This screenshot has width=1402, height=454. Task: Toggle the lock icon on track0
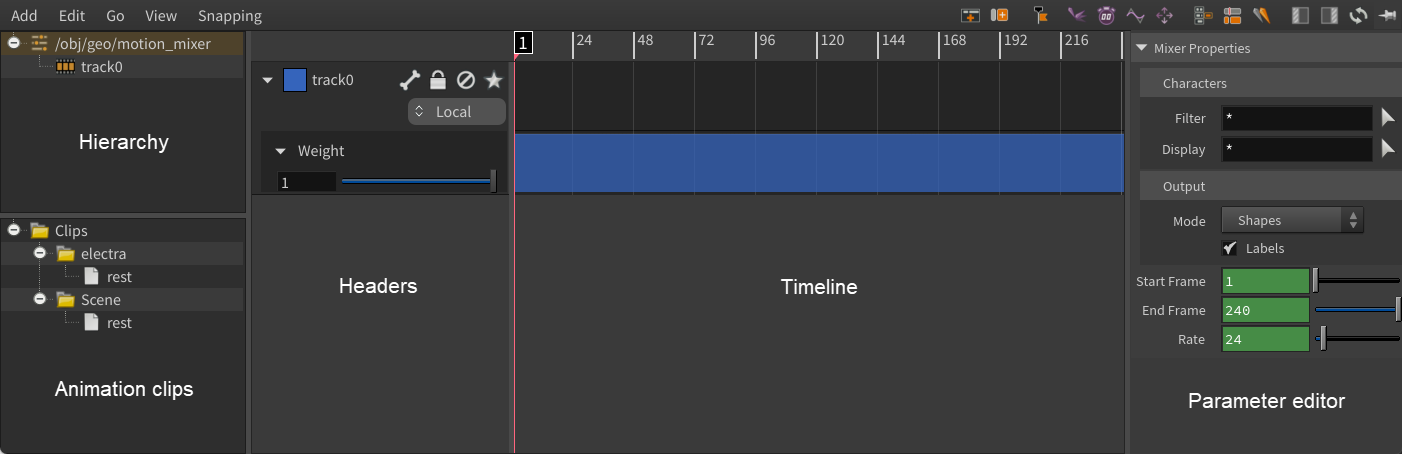tap(437, 80)
